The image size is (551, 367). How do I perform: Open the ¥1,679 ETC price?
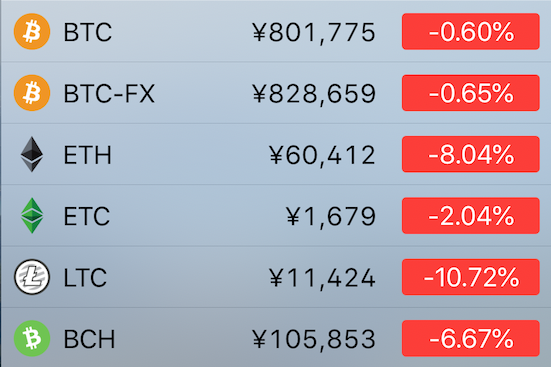331,217
